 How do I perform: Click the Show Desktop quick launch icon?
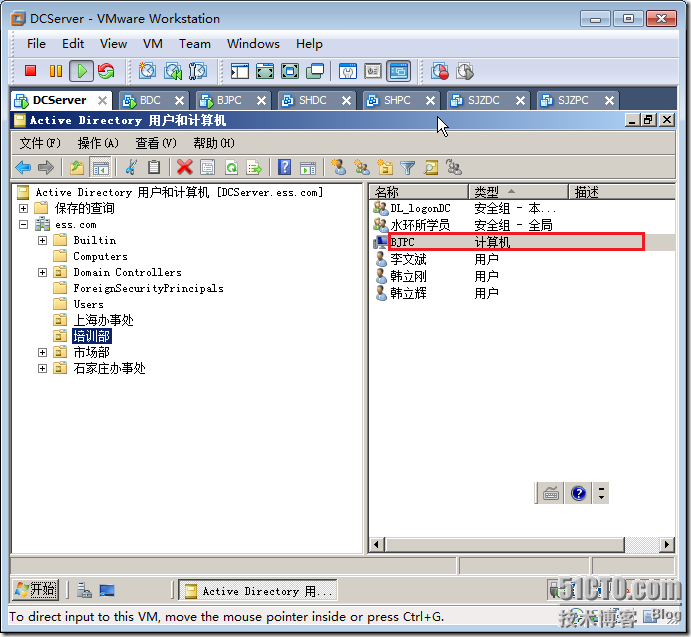pos(107,590)
